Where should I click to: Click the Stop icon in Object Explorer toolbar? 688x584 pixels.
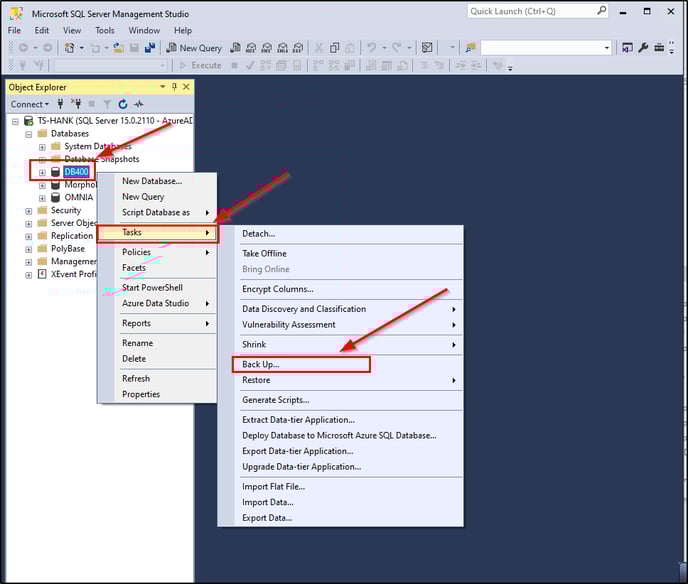pos(92,104)
